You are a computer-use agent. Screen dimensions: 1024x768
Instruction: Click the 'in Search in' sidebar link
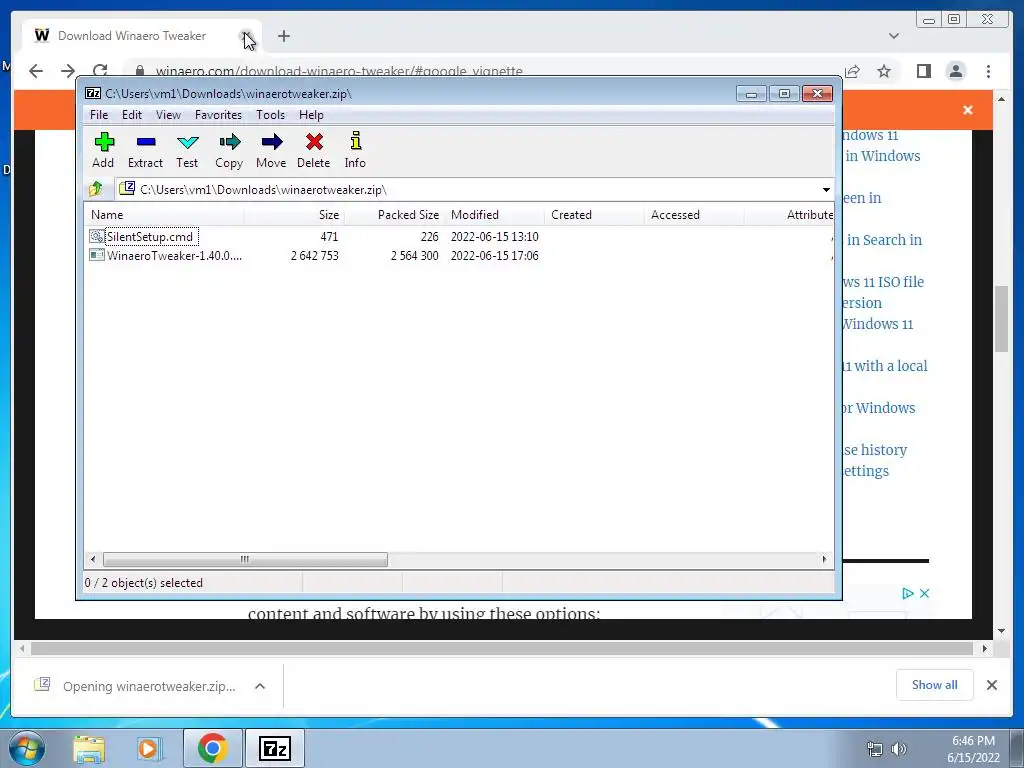[884, 240]
